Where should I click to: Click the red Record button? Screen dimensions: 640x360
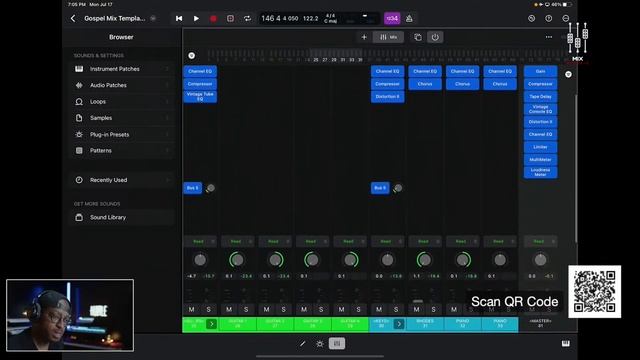(x=213, y=18)
